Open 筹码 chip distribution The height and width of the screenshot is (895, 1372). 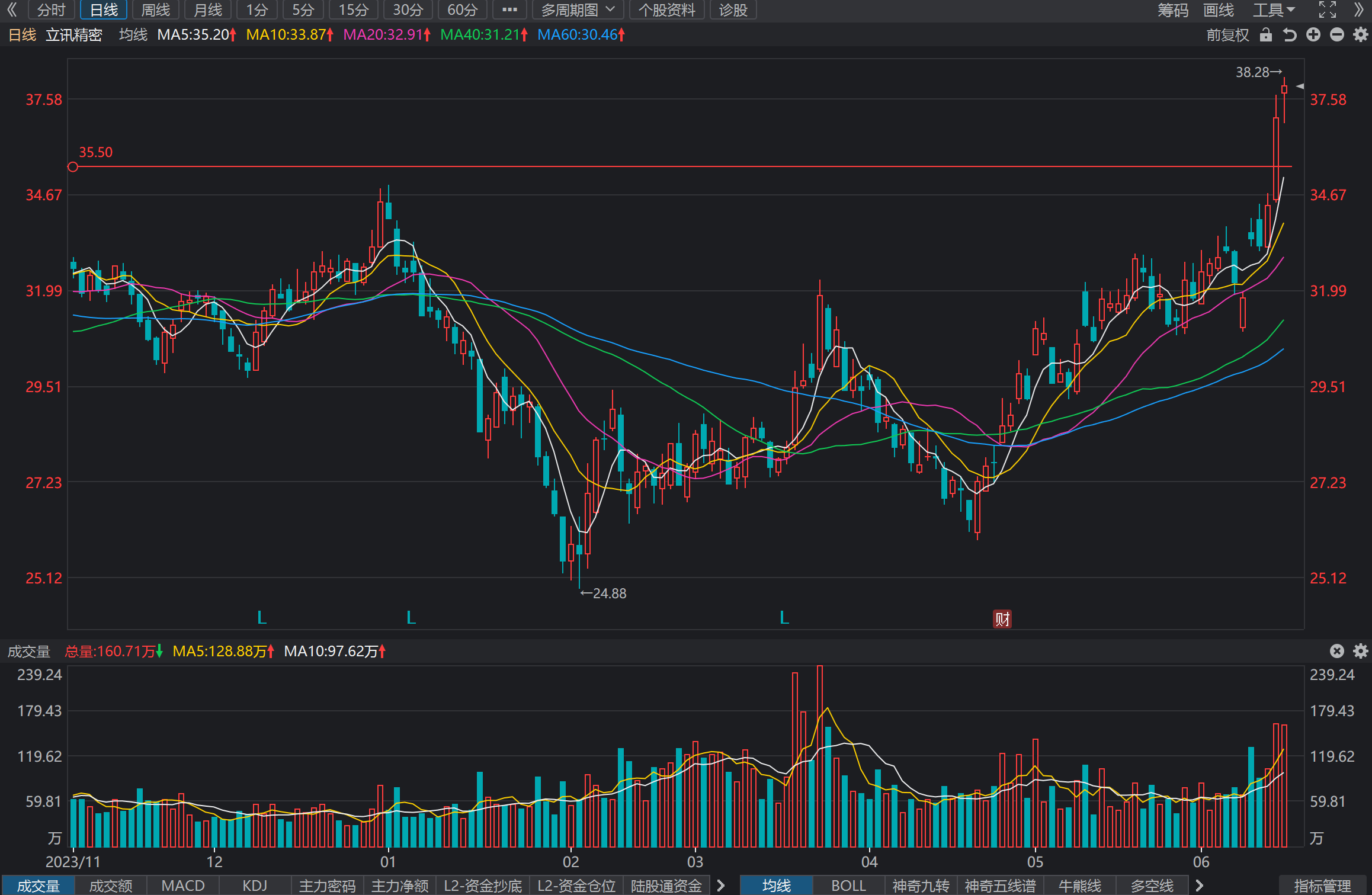click(1173, 9)
